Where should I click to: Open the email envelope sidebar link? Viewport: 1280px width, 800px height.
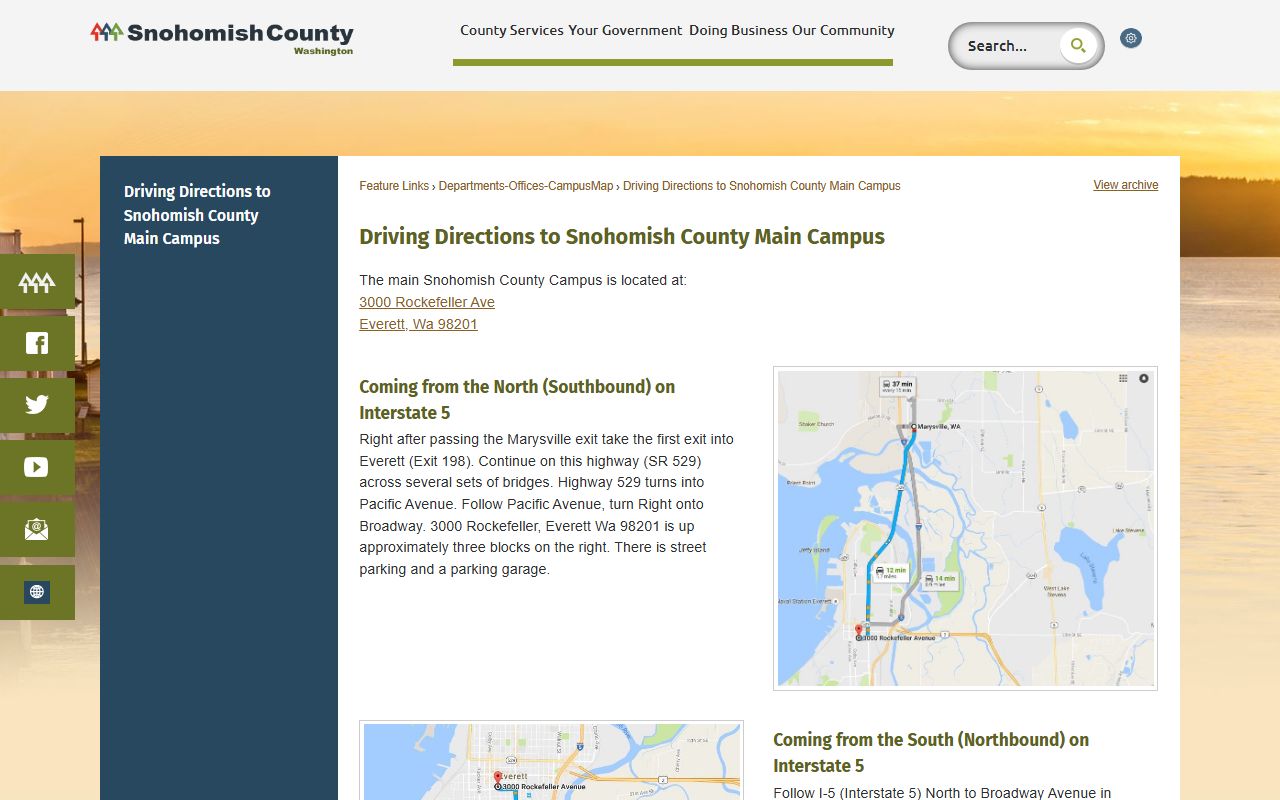[37, 529]
